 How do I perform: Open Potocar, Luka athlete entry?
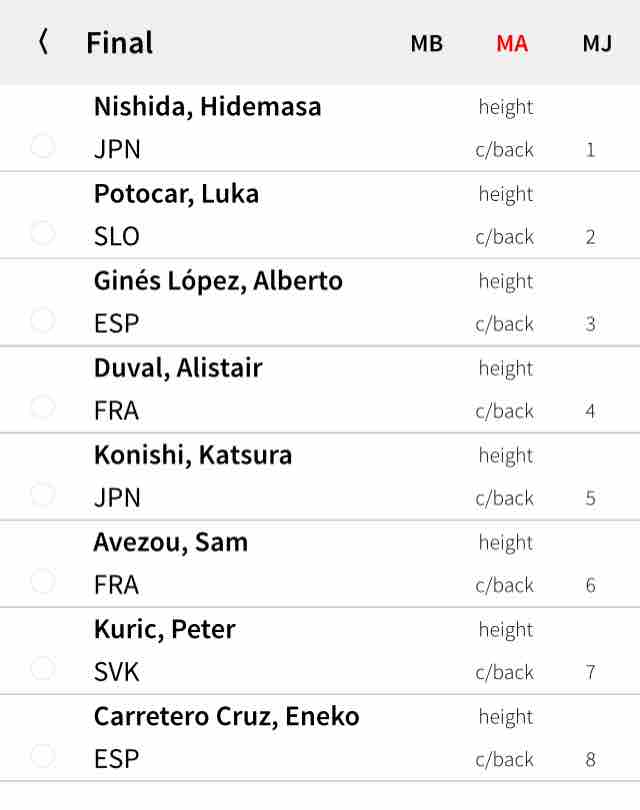(x=320, y=215)
